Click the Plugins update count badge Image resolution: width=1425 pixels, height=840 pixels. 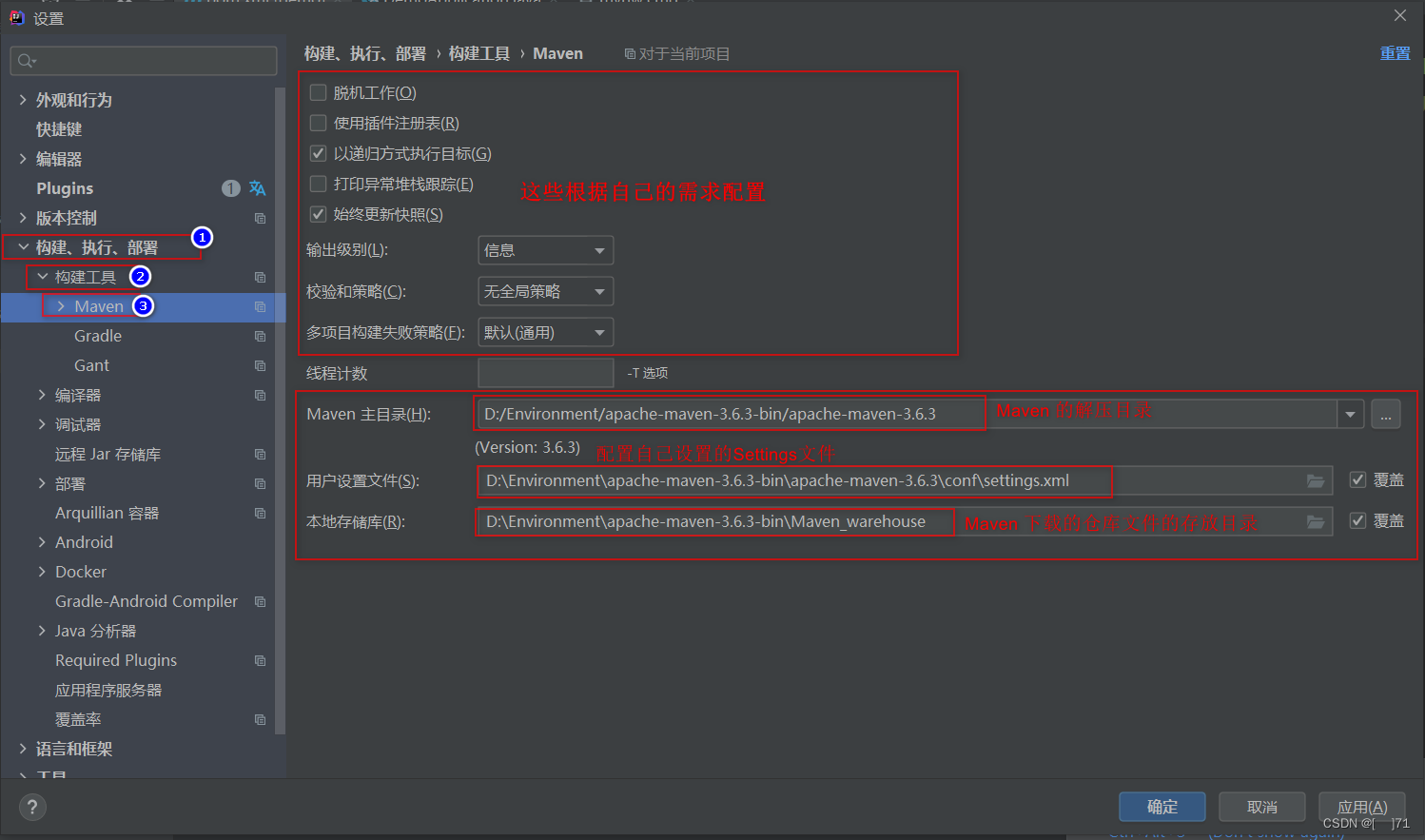tap(230, 188)
